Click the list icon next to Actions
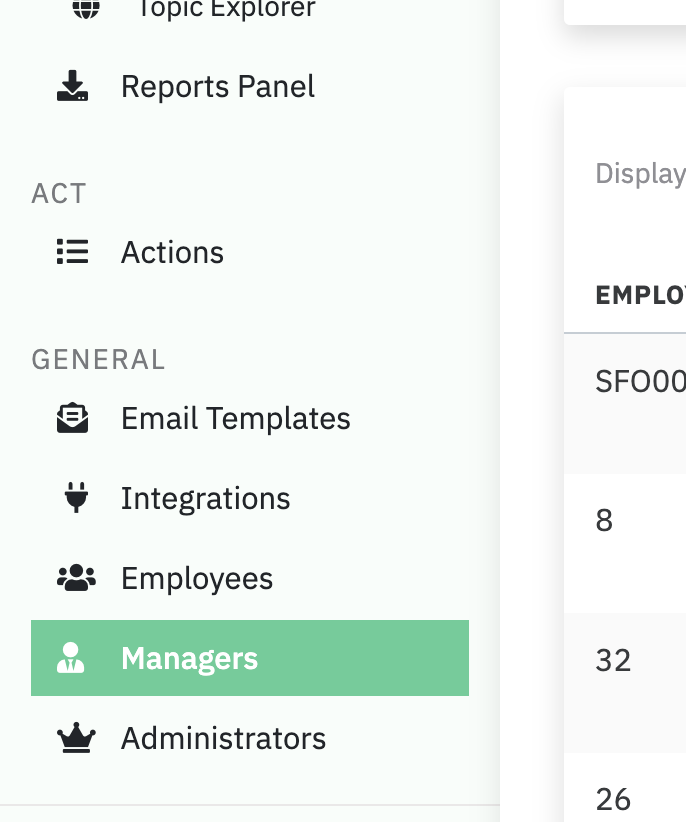 [73, 252]
